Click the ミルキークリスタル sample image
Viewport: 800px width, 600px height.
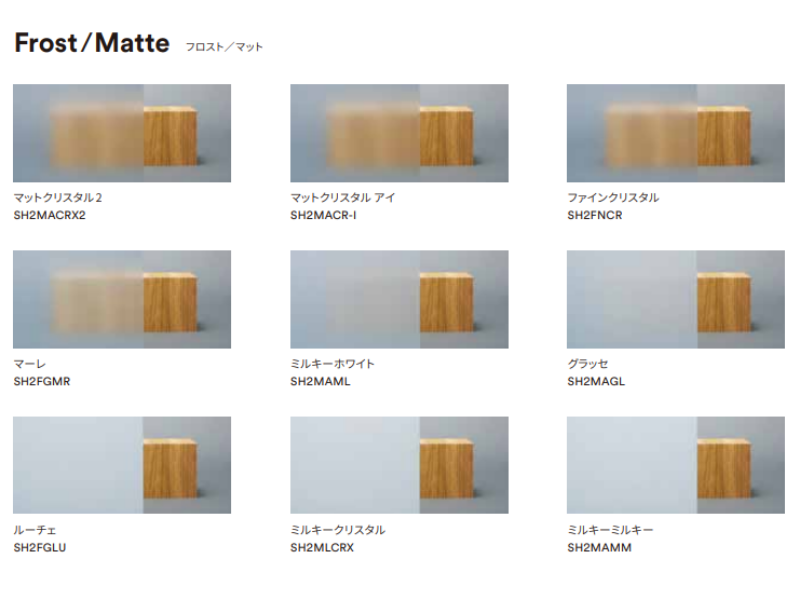[x=399, y=465]
